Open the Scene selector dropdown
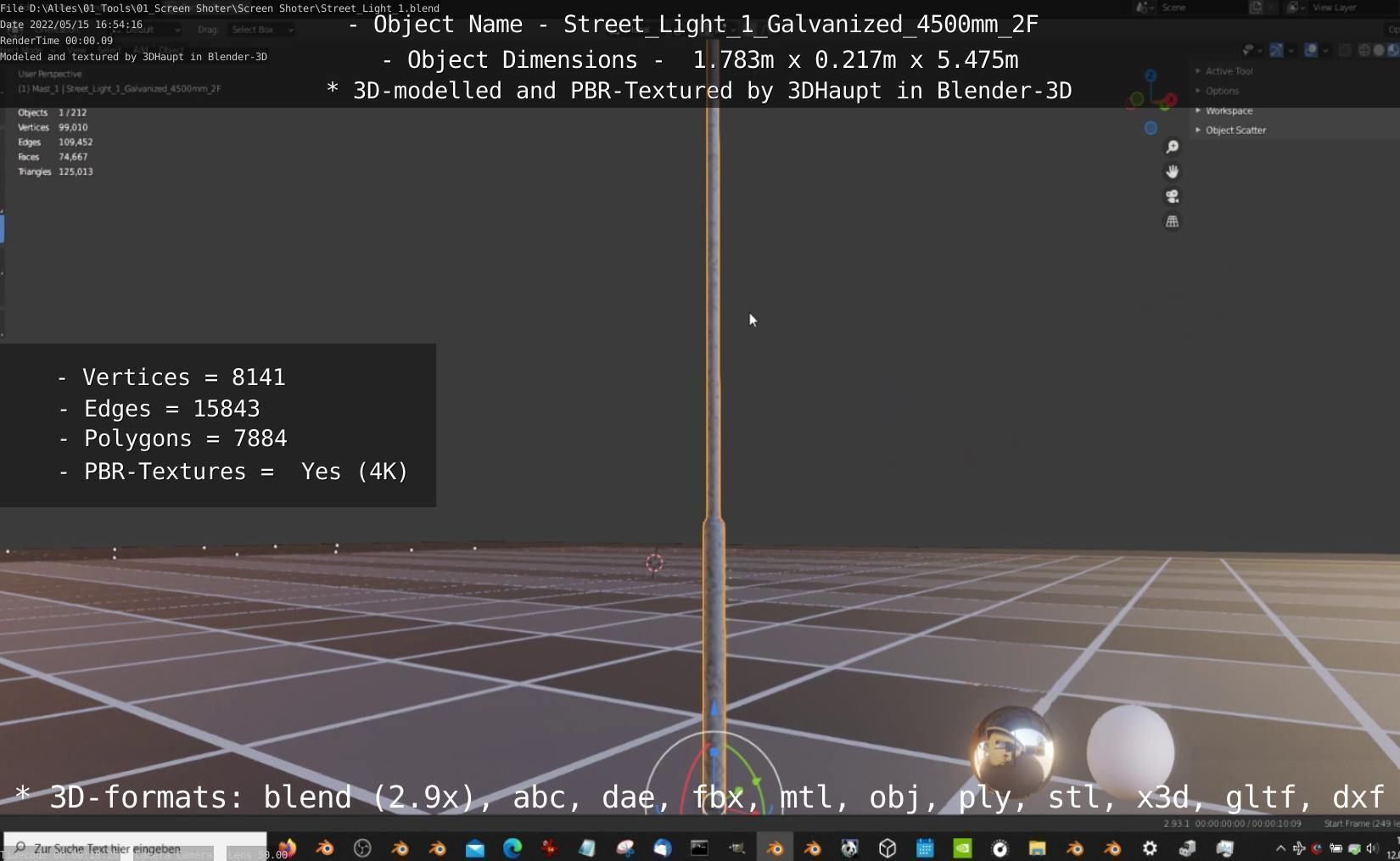Screen dimensions: 1400x861 tap(1145, 8)
